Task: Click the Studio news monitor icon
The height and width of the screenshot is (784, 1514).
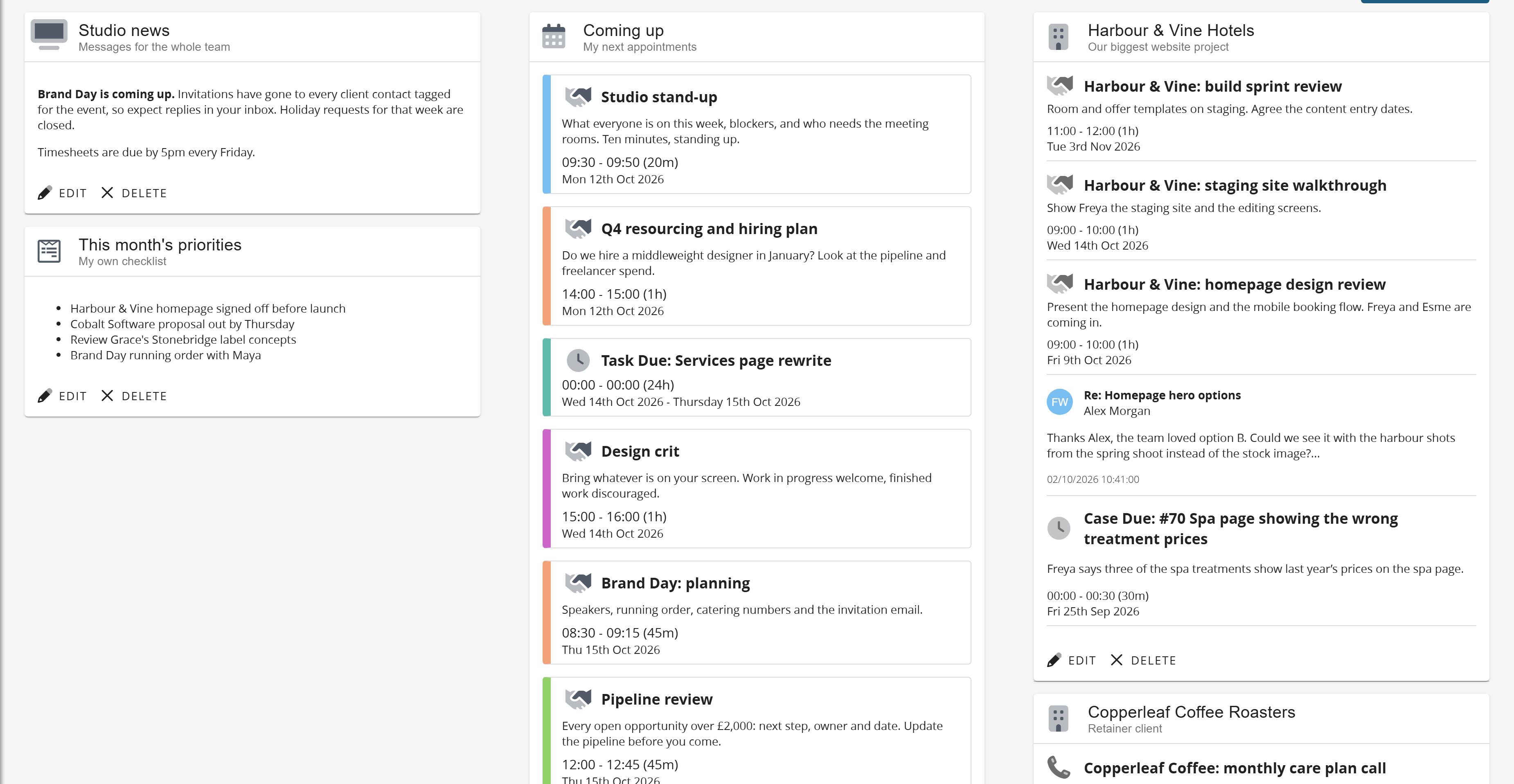Action: point(49,35)
